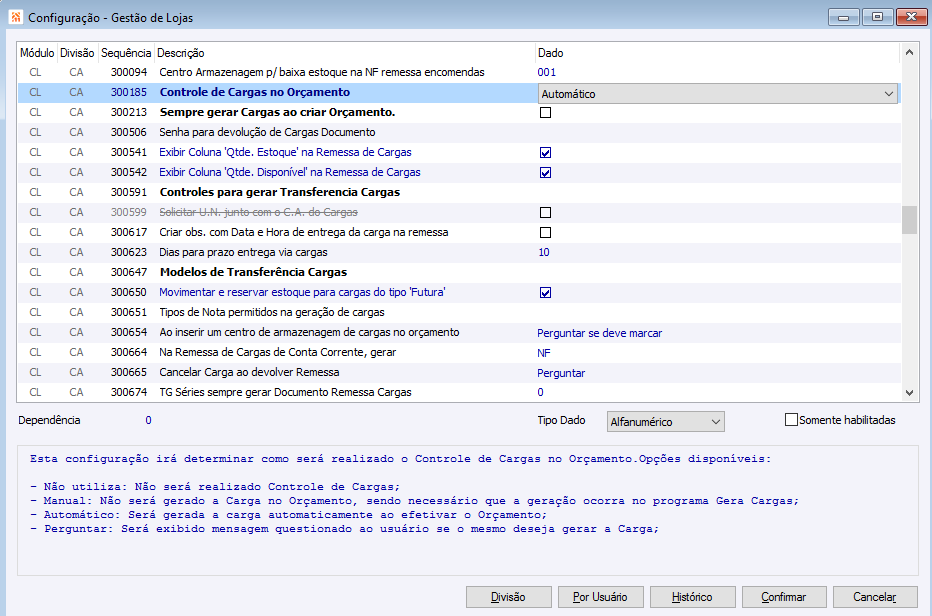This screenshot has width=932, height=616.
Task: Enable 'Criar obs. com Data e Hora' checkbox
Action: [x=545, y=232]
